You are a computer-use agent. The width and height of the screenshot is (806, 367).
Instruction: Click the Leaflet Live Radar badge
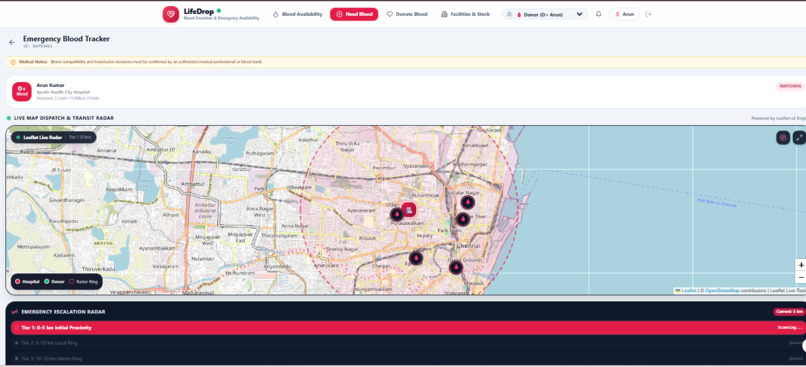click(x=53, y=137)
